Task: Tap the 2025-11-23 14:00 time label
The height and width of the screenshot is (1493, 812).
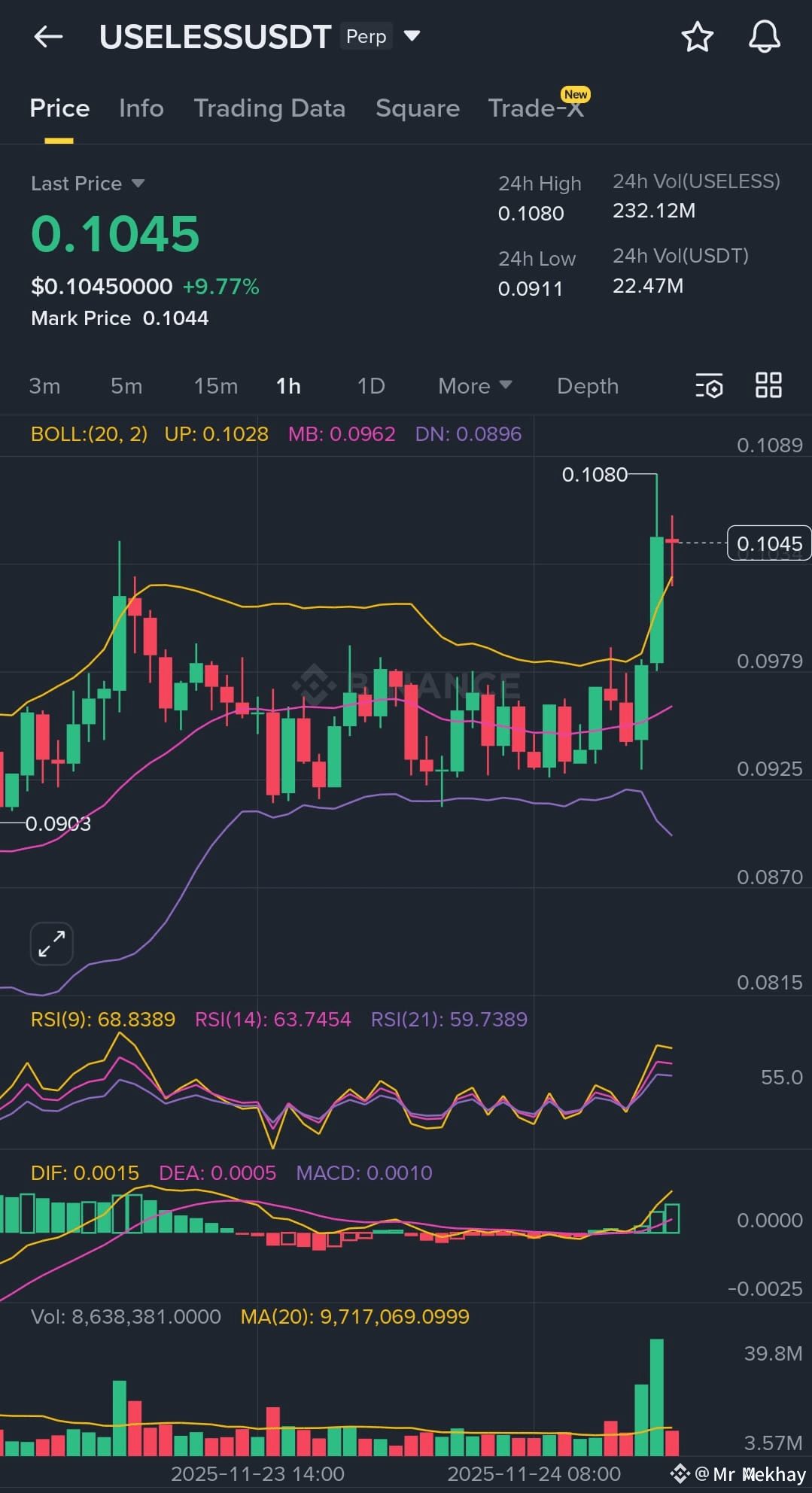Action: click(x=257, y=1473)
